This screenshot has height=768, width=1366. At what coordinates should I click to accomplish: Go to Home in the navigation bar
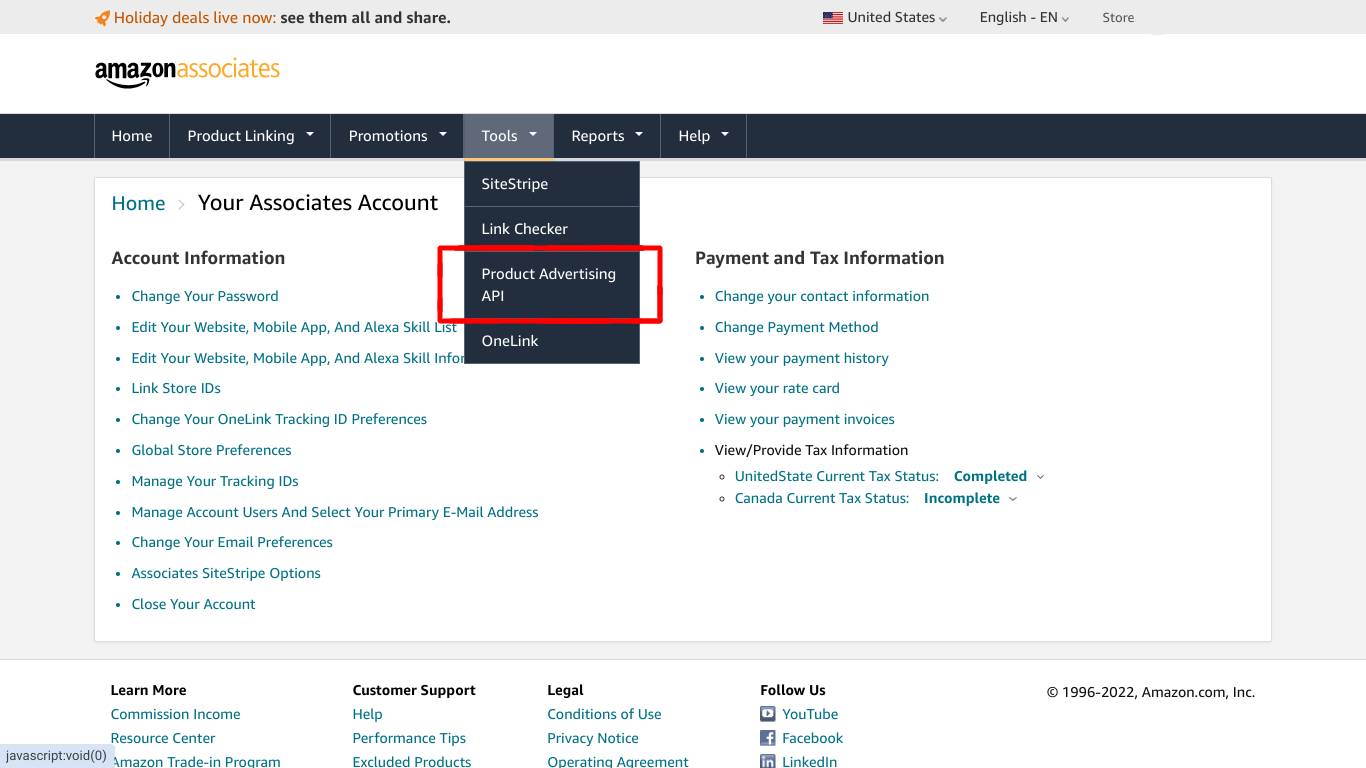point(131,135)
